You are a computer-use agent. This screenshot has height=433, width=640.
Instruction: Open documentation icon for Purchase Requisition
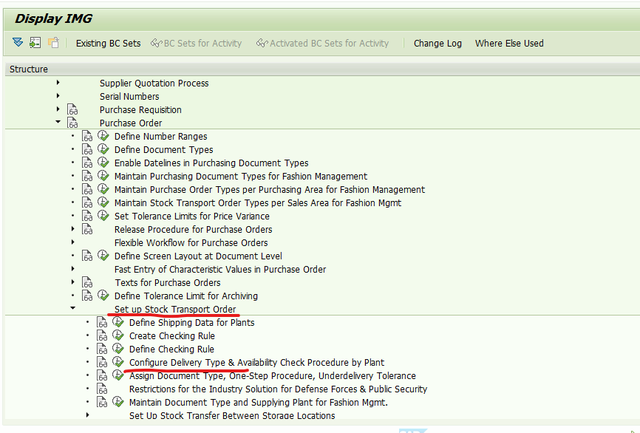tap(73, 109)
